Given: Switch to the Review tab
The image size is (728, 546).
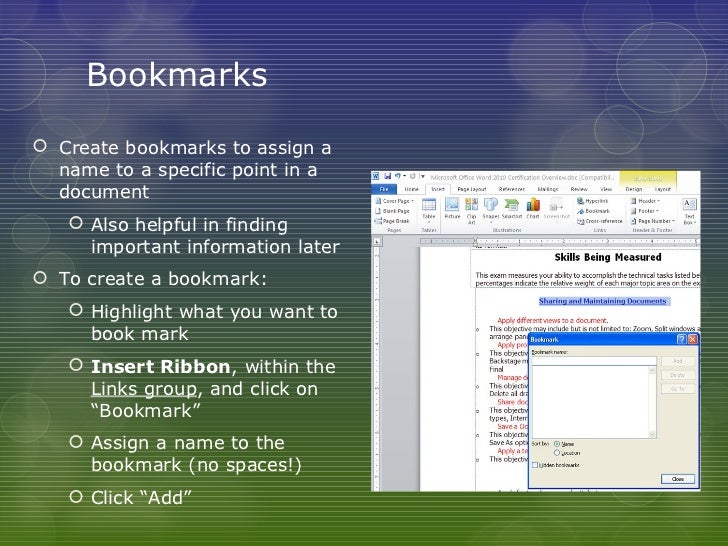Looking at the screenshot, I should tap(578, 189).
